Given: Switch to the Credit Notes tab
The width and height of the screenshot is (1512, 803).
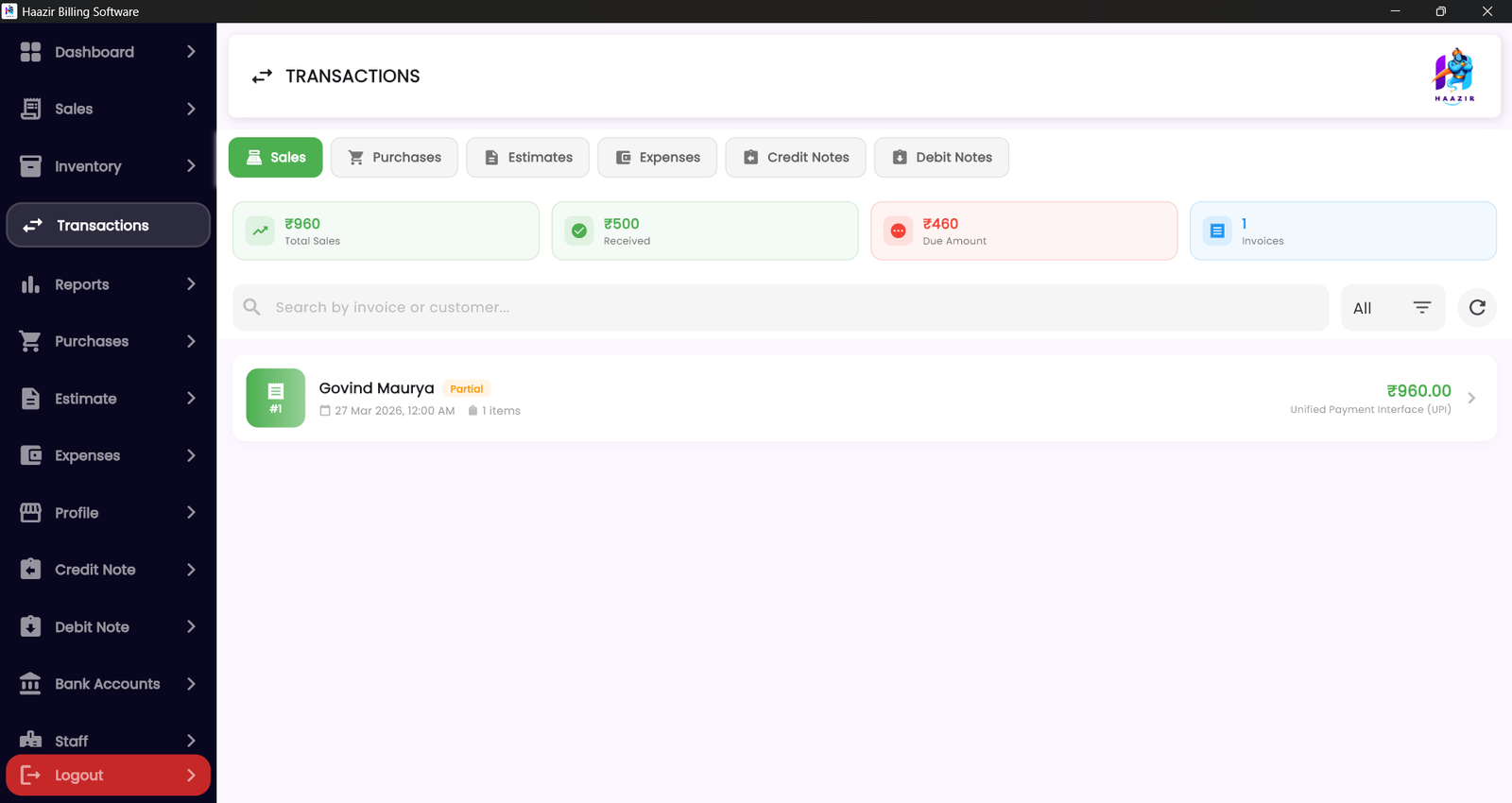Looking at the screenshot, I should pos(795,158).
